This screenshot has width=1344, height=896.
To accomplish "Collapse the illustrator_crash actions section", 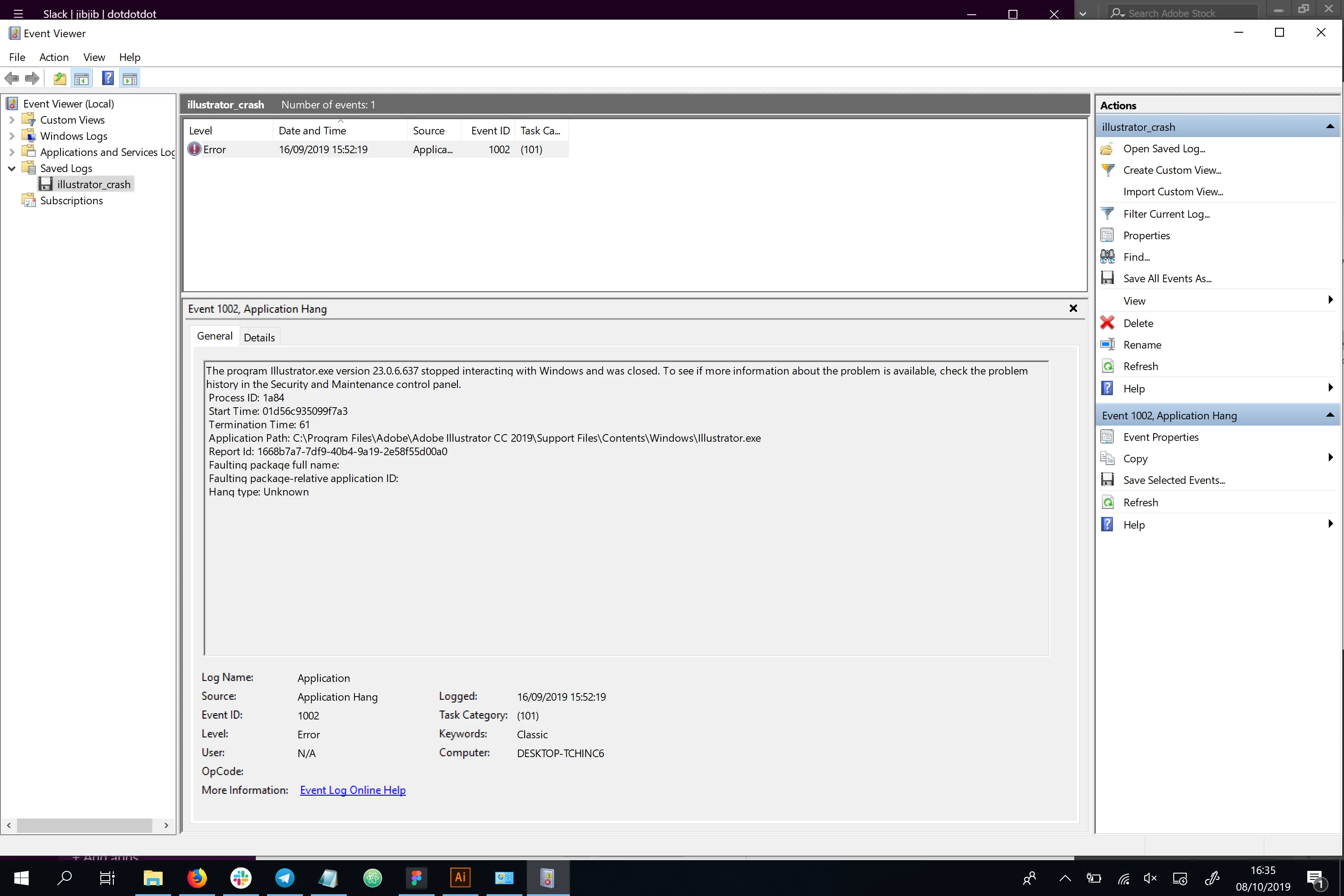I will click(1330, 126).
